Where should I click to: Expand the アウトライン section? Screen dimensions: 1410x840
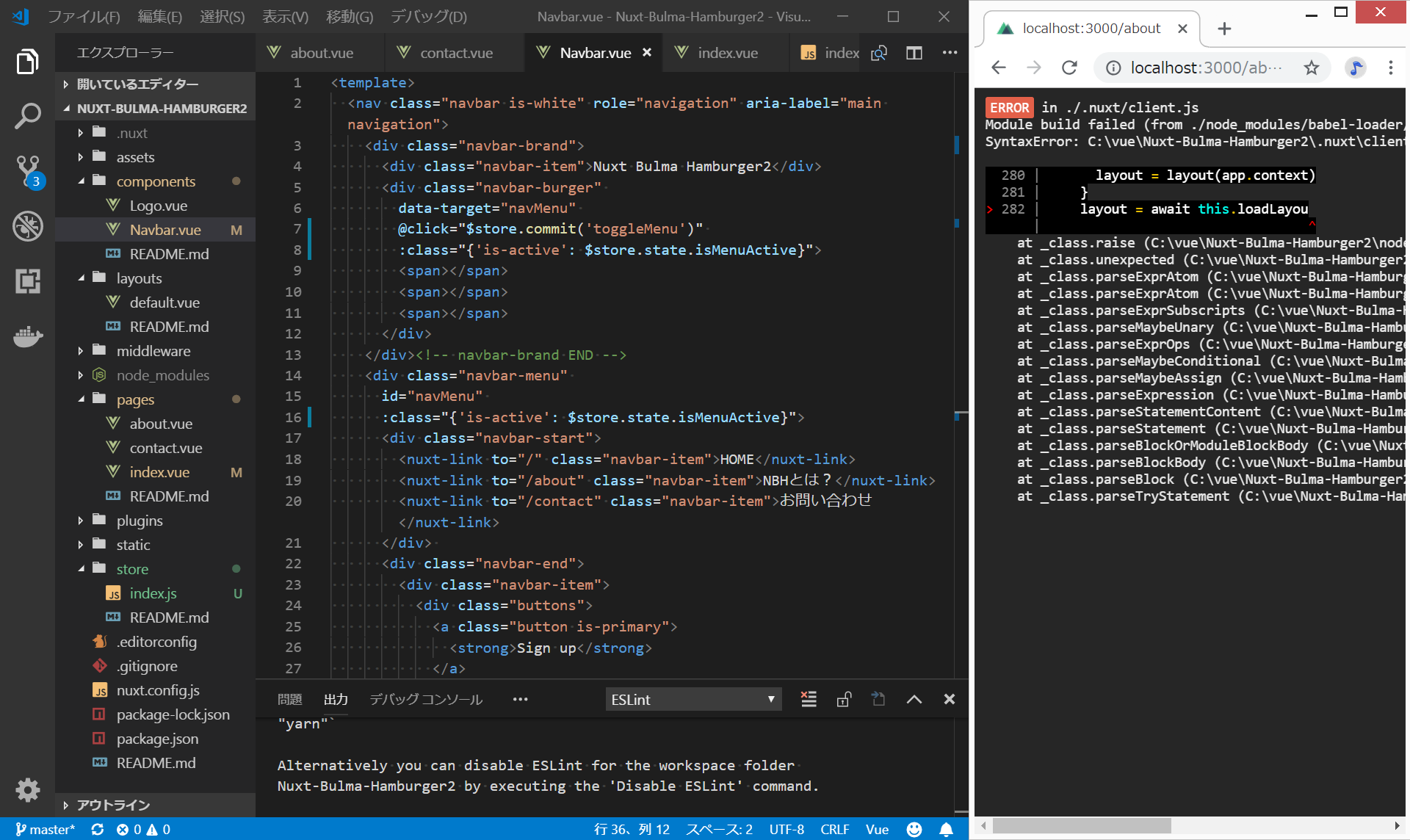click(113, 805)
